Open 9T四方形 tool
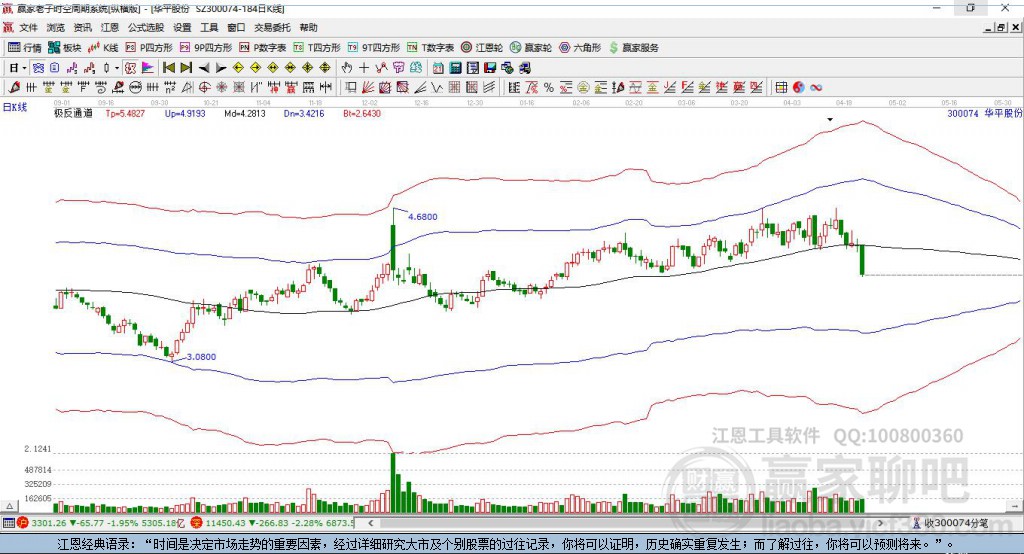 click(x=374, y=48)
